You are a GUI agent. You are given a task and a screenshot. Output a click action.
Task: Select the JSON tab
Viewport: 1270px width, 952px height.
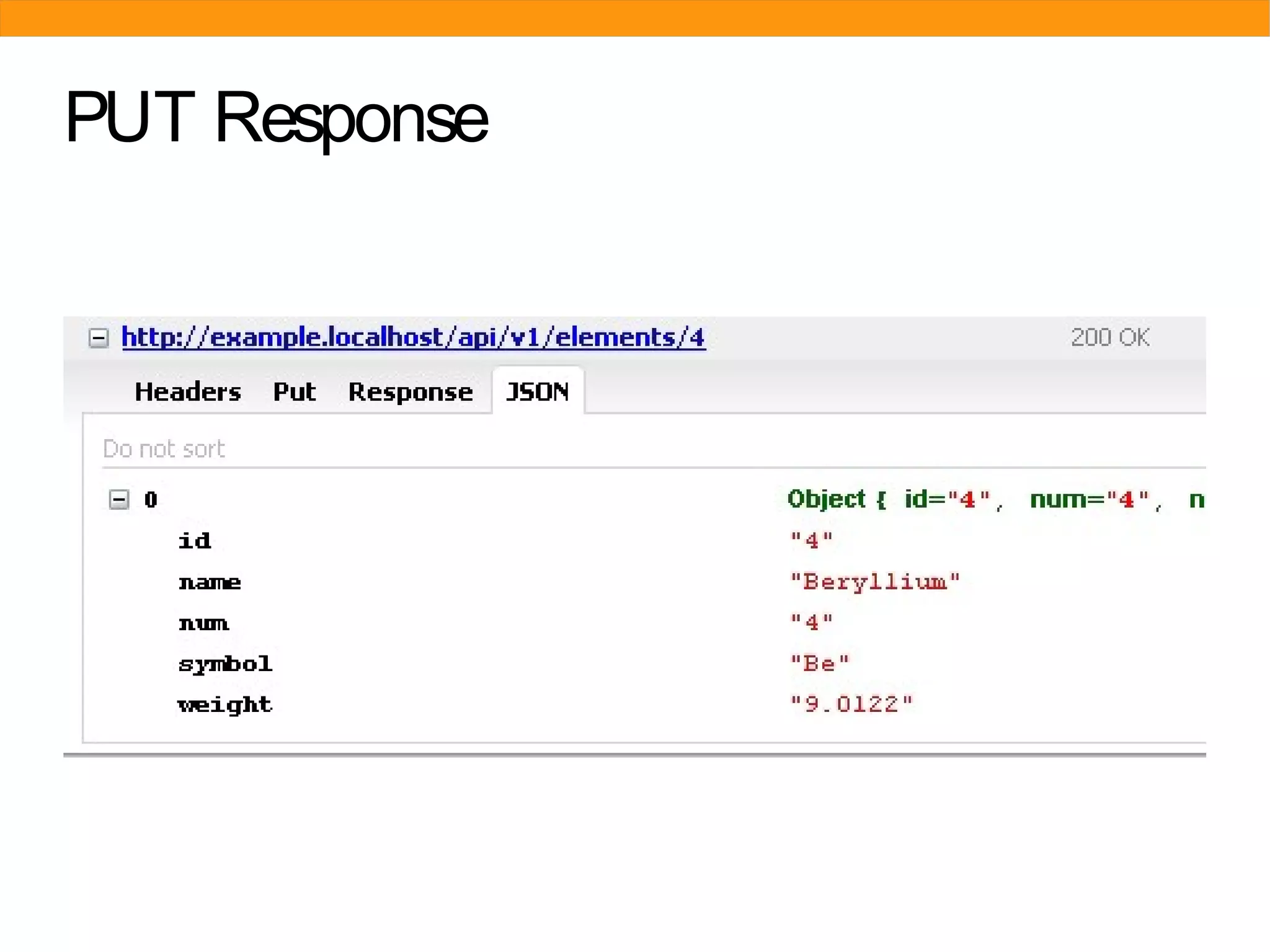pos(538,391)
